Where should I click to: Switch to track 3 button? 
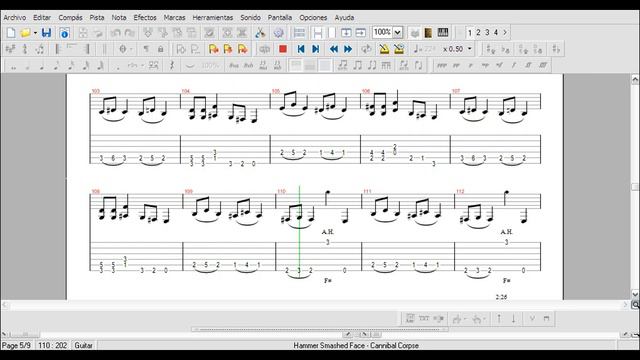(487, 32)
